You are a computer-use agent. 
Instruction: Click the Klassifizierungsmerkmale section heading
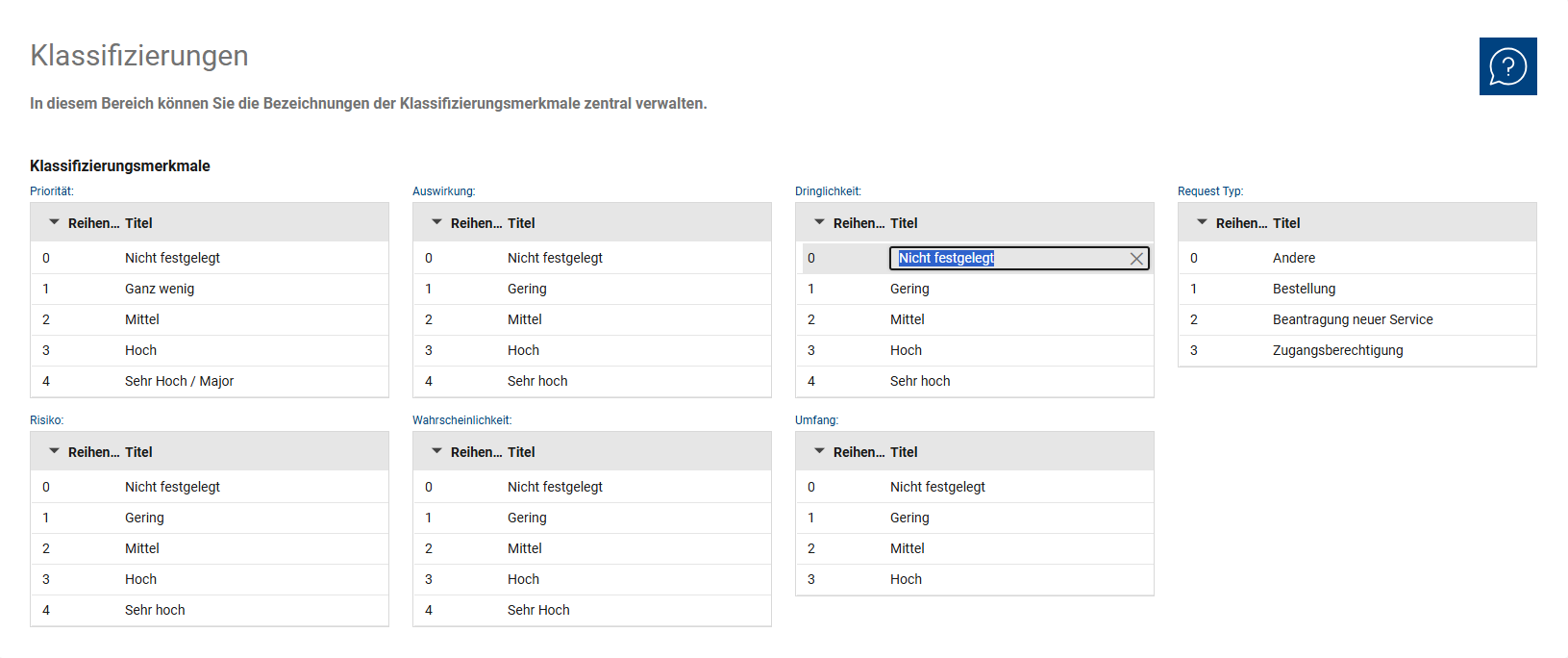[x=120, y=165]
